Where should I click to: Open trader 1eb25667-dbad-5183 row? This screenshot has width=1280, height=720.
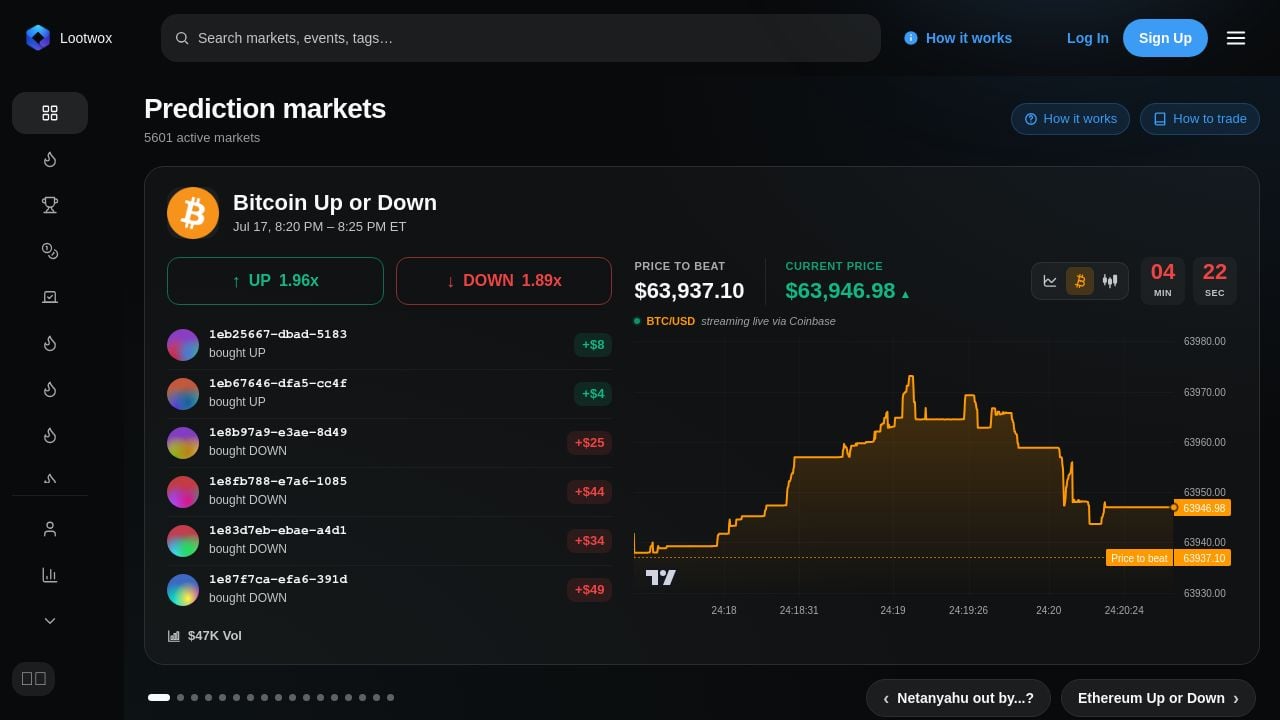point(389,345)
